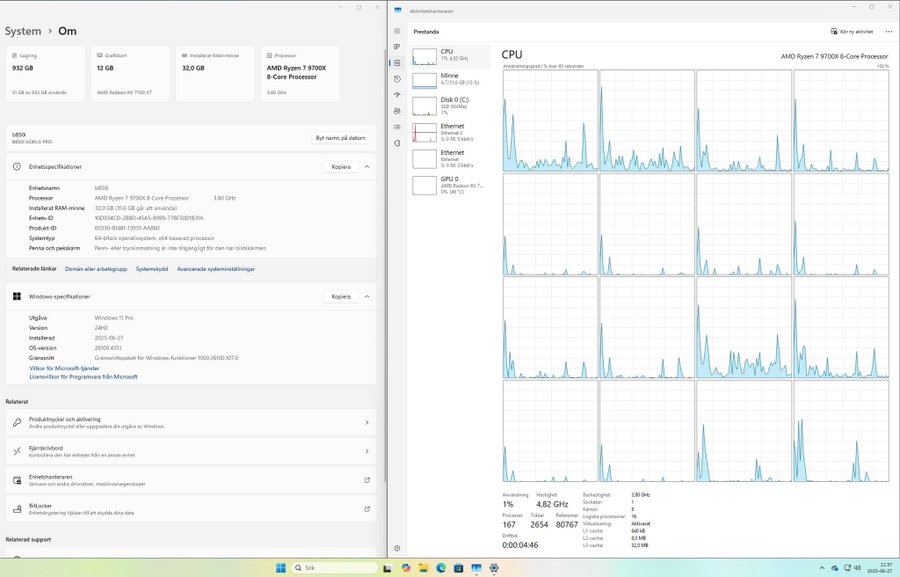Screen dimensions: 900x577
Task: Collapse Enhetsspecifikationer section chevron
Action: tap(367, 166)
